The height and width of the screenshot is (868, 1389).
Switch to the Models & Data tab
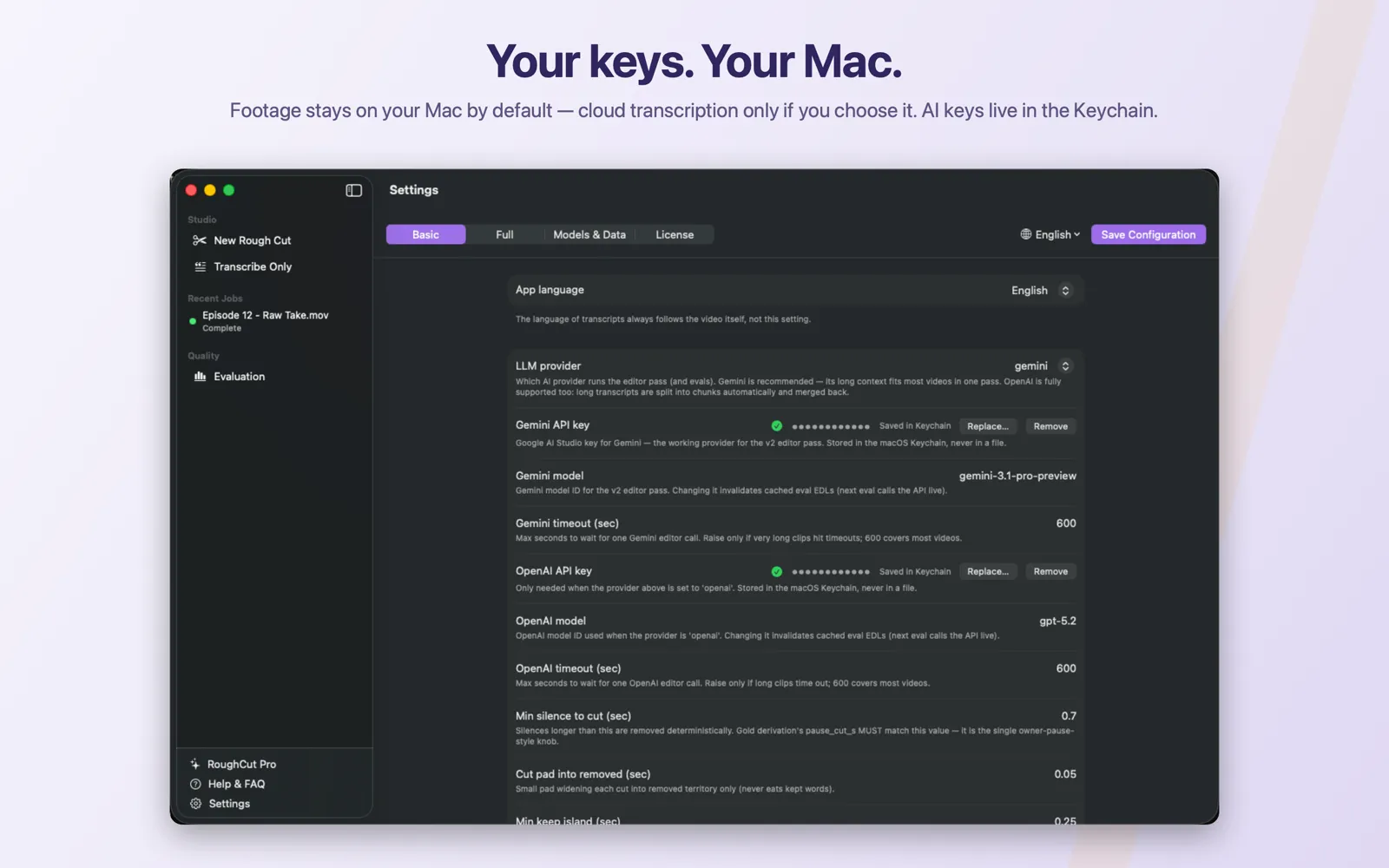(x=589, y=234)
